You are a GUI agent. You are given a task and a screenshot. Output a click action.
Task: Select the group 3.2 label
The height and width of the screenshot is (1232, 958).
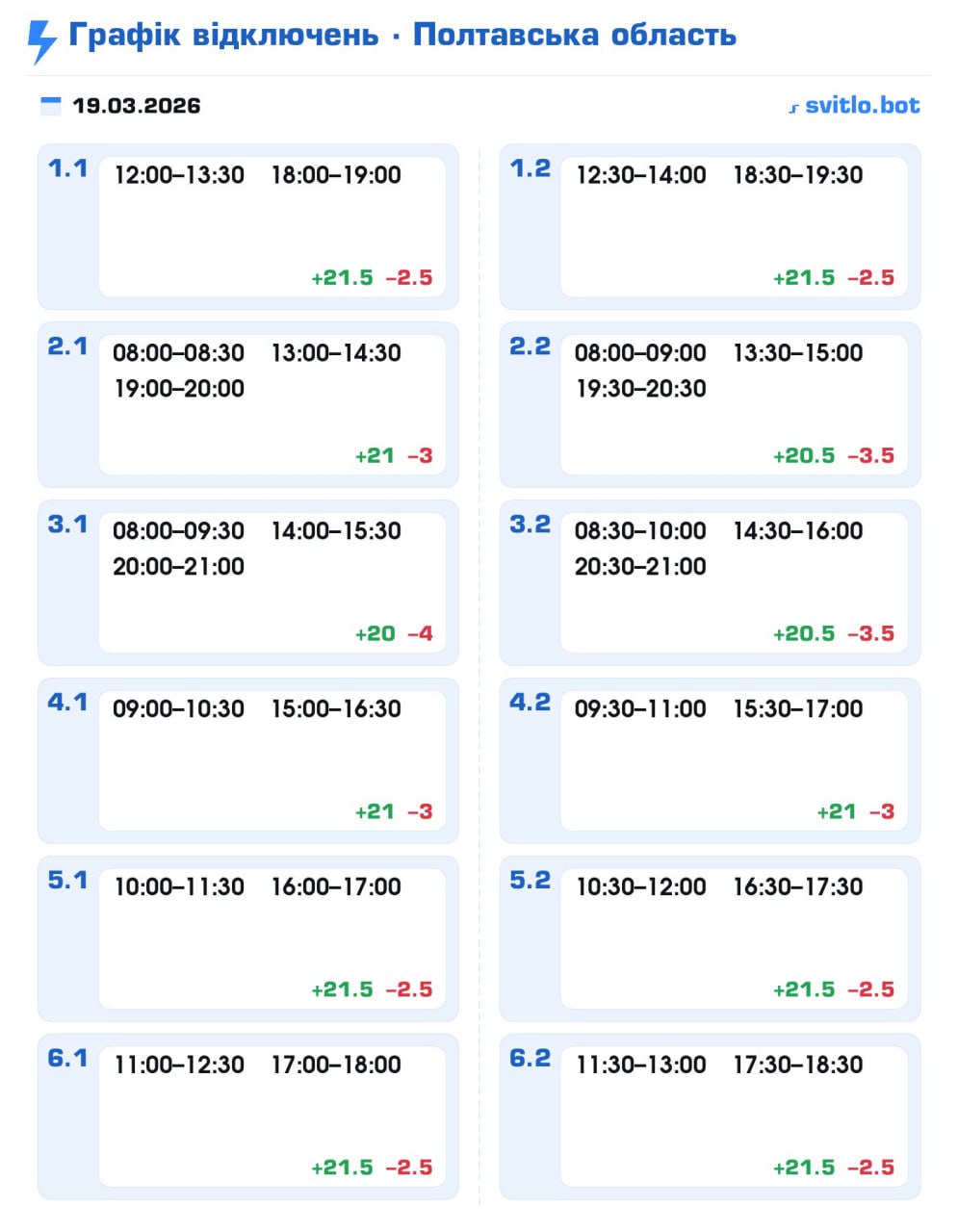[x=530, y=525]
